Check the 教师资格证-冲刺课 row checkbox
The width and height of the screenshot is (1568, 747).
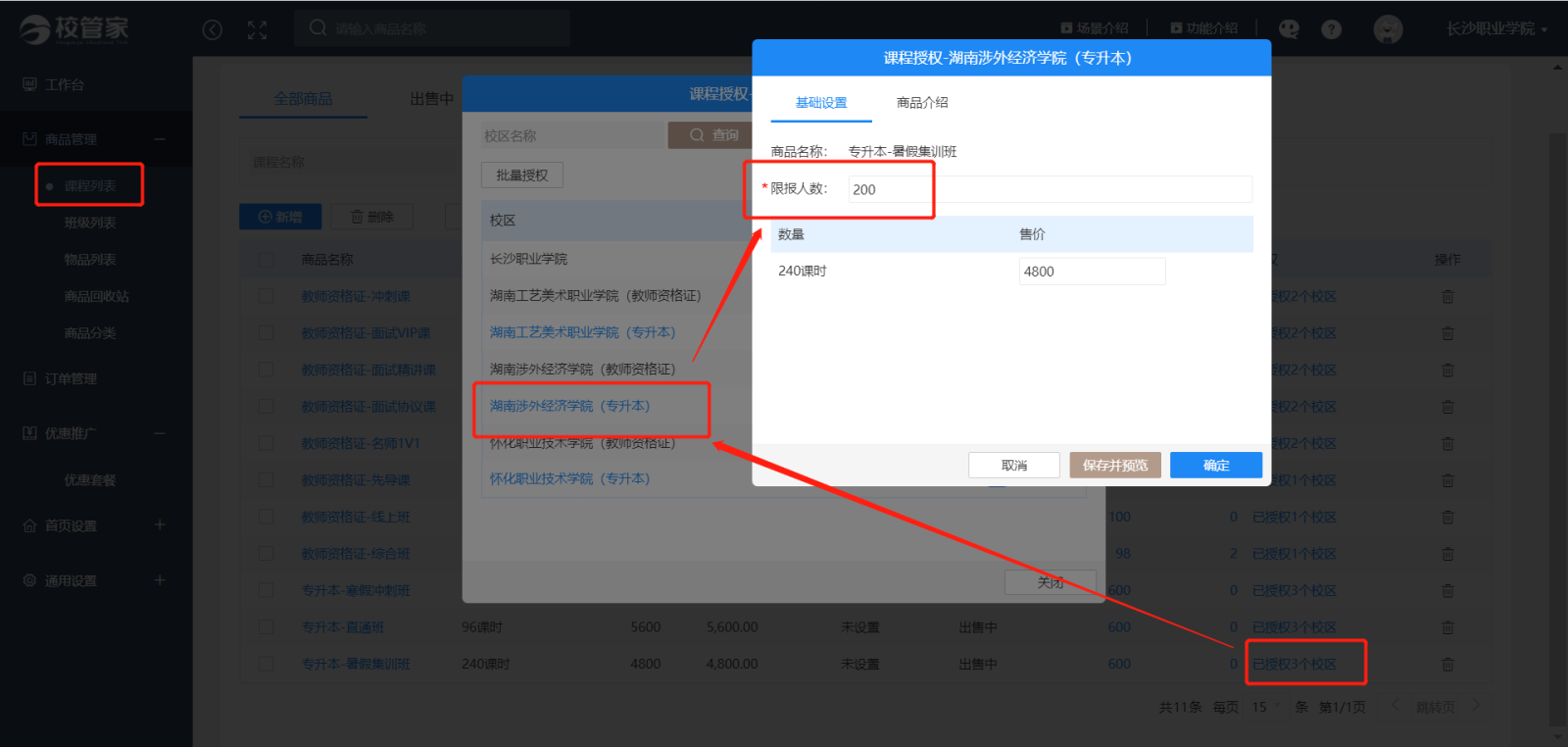[x=267, y=296]
